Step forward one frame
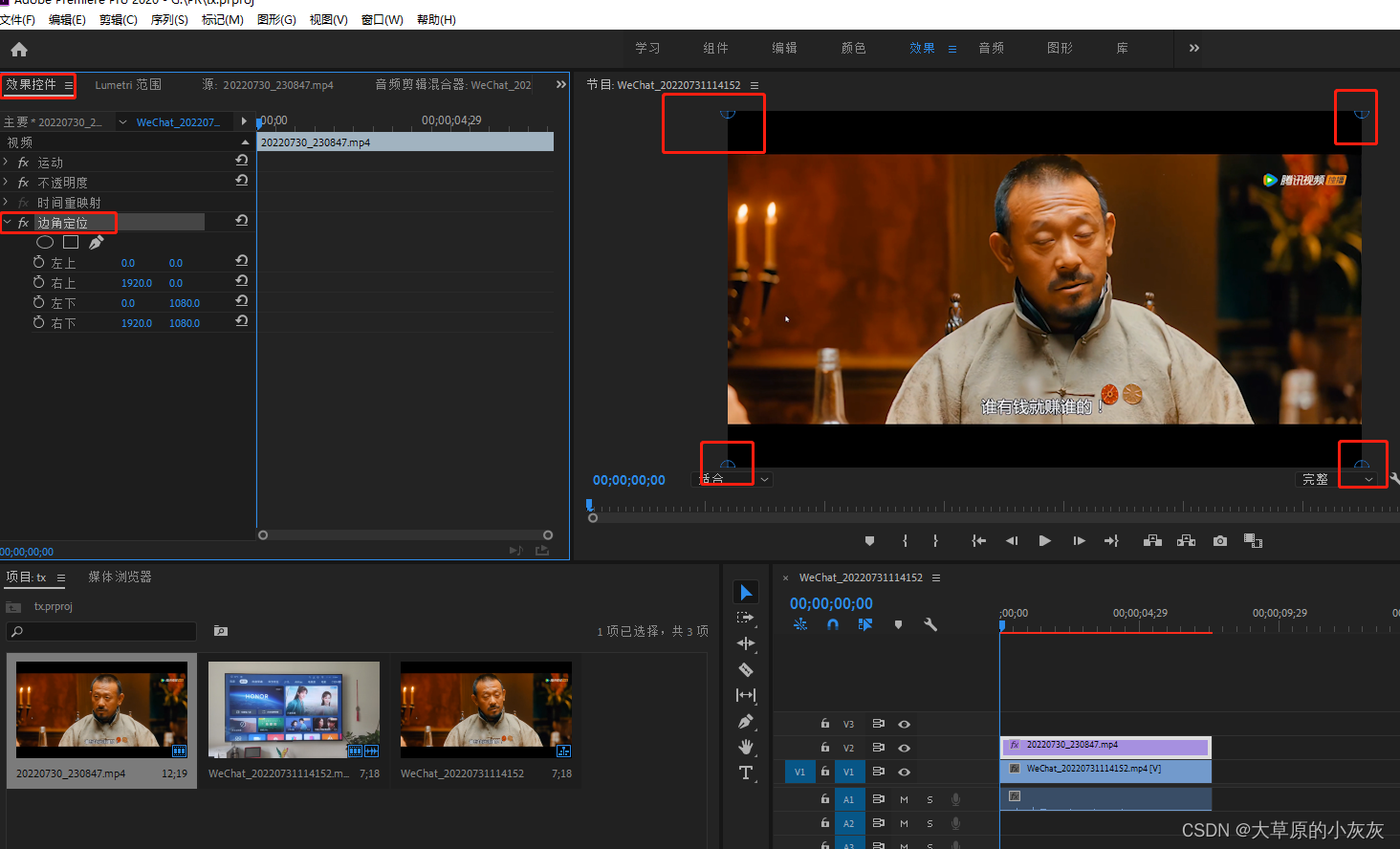 coord(1079,541)
